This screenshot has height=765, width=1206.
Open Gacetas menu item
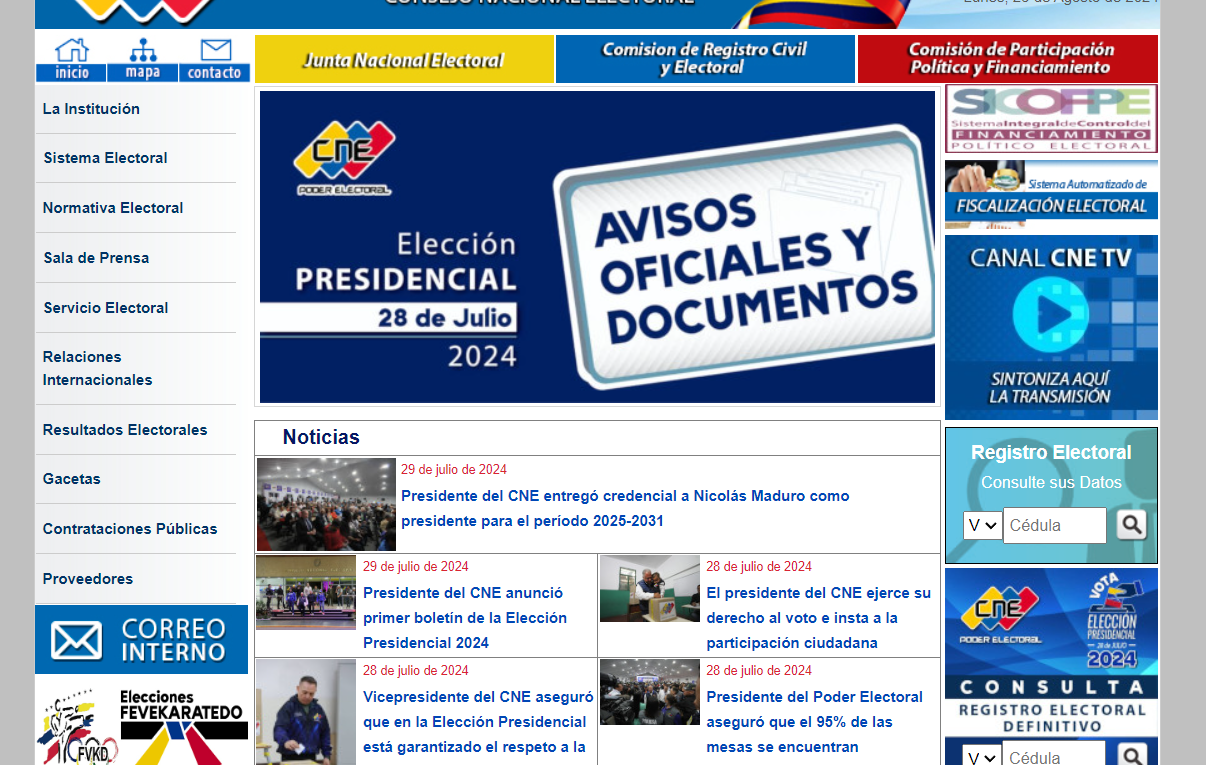pyautogui.click(x=71, y=479)
